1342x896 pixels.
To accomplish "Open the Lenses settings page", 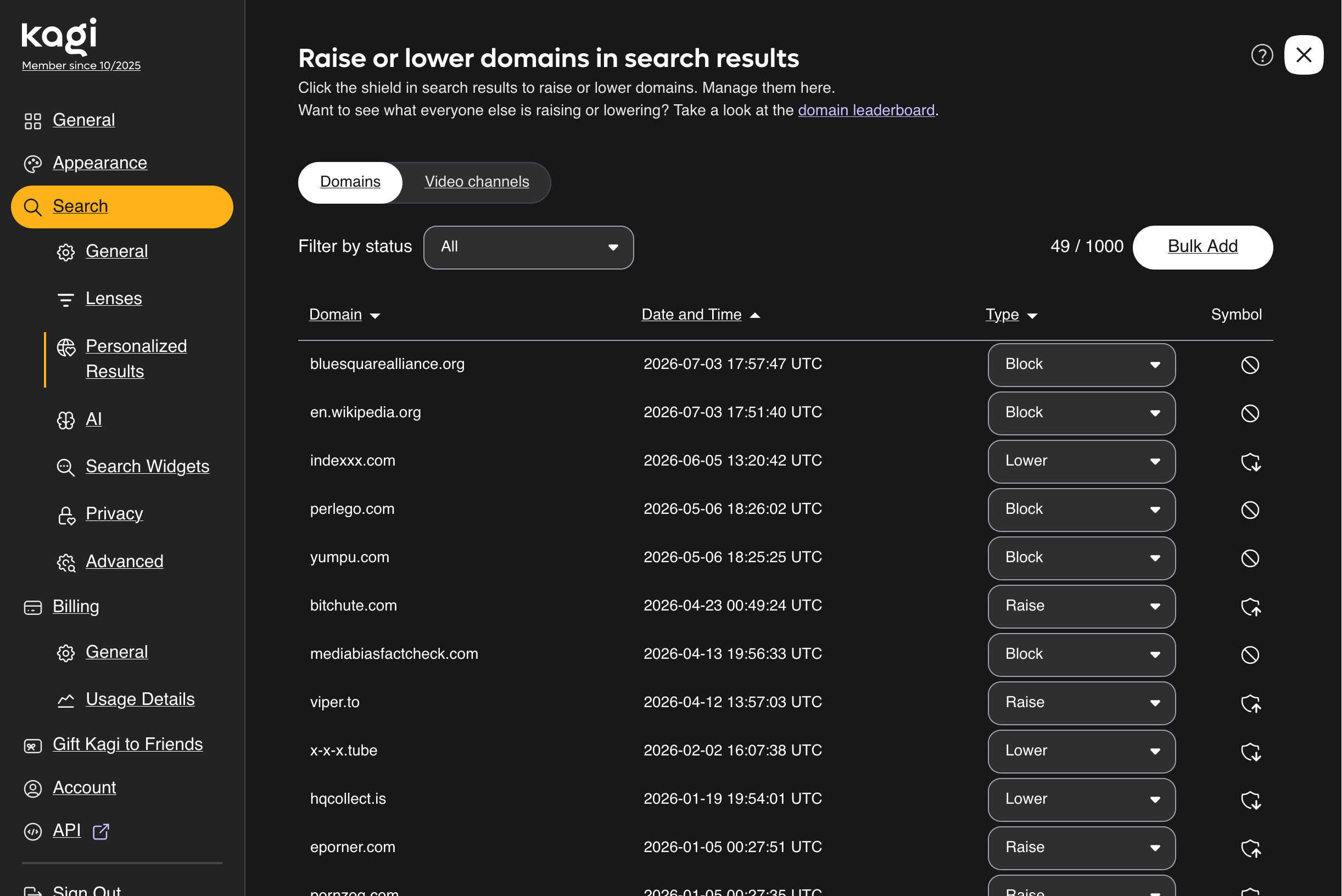I will click(x=114, y=298).
